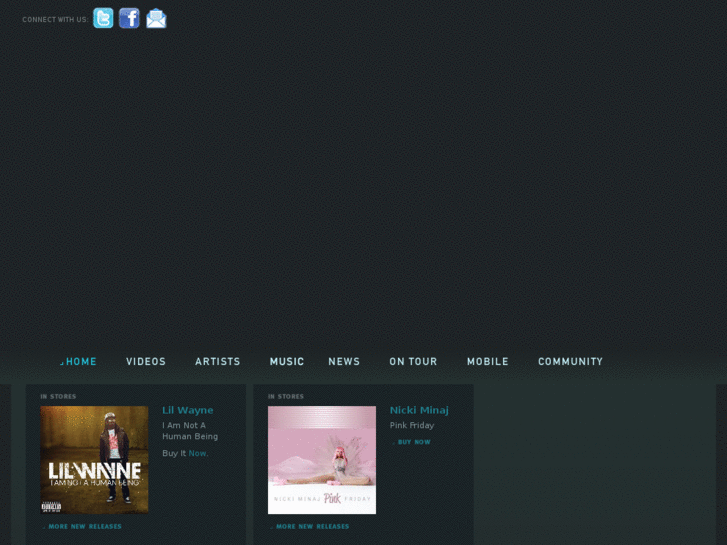Open the Lil Wayne album cover thumbnail
Image resolution: width=727 pixels, height=545 pixels.
coord(94,460)
